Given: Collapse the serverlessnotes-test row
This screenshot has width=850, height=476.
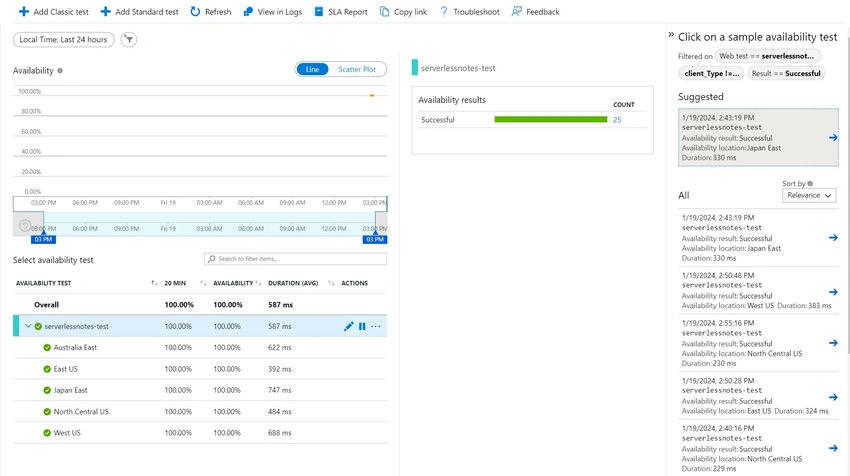Looking at the screenshot, I should click(28, 326).
